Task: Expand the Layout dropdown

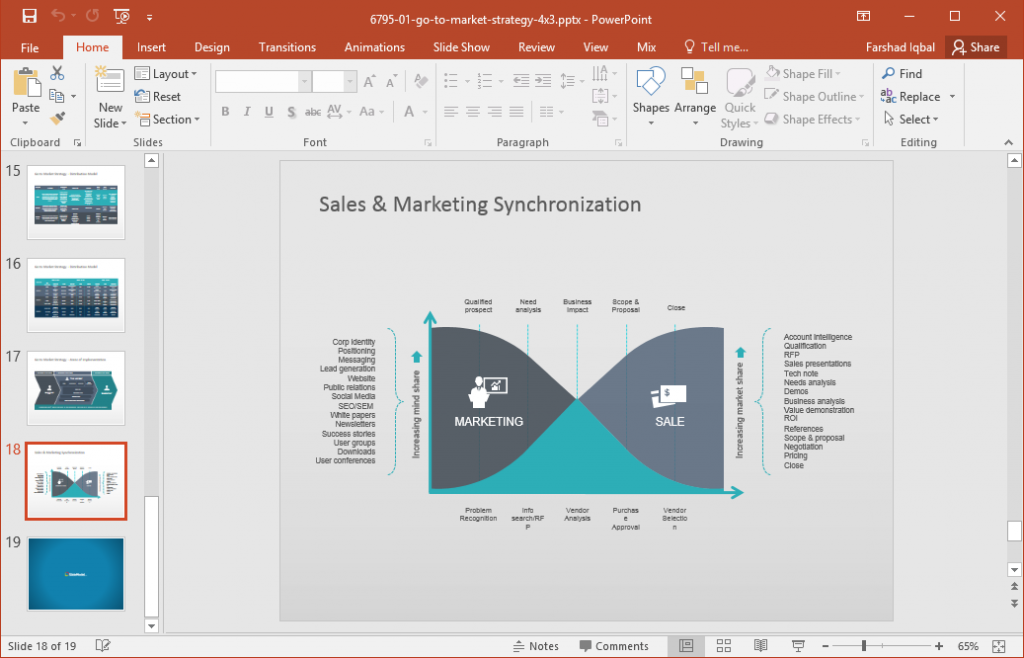Action: click(168, 73)
